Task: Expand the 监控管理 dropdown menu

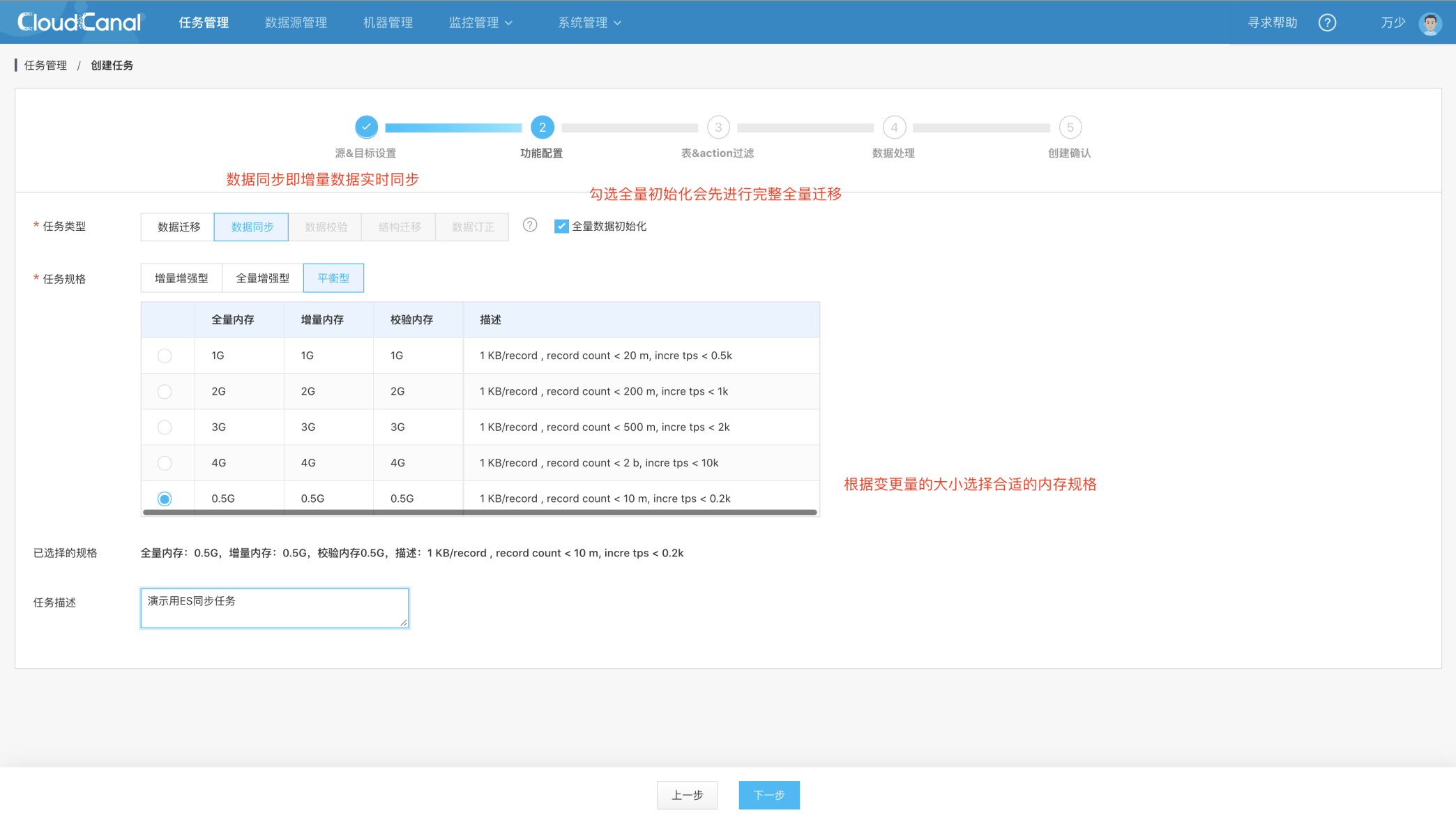Action: (x=481, y=22)
